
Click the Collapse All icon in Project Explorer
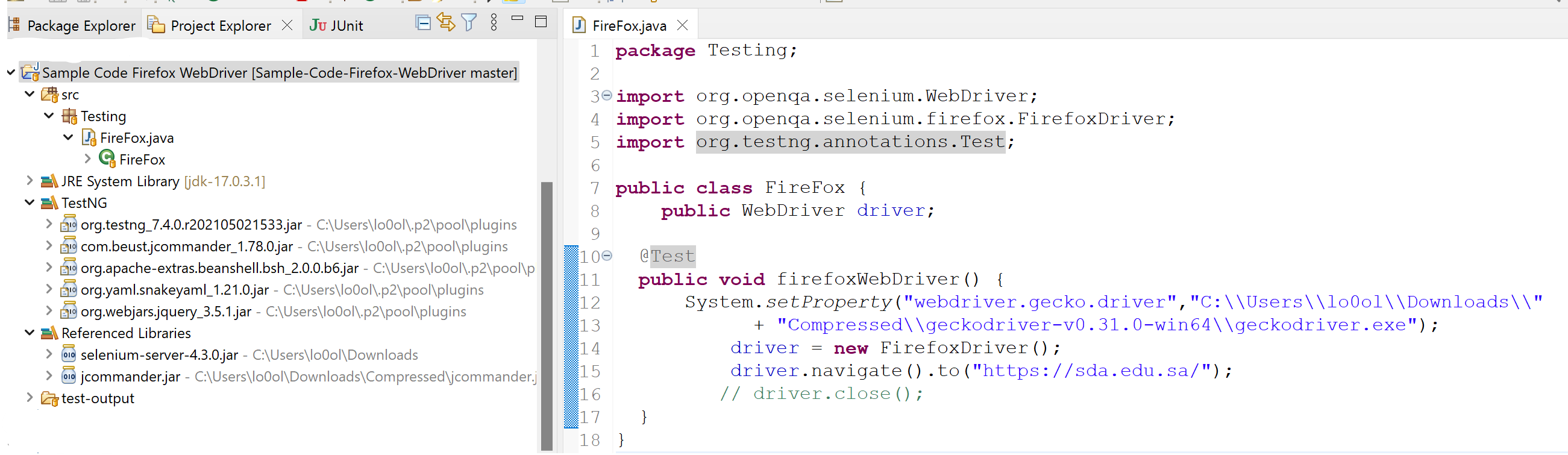coord(422,23)
